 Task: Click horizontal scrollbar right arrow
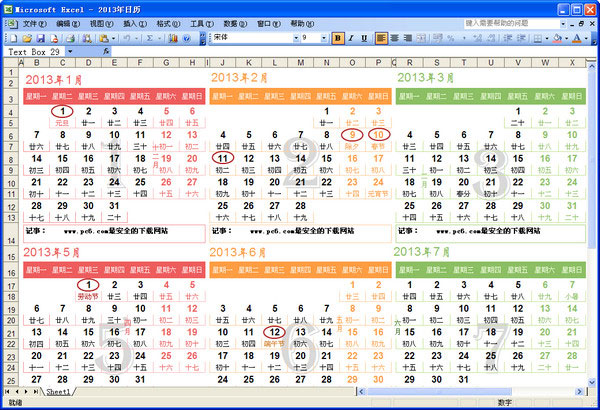click(580, 392)
